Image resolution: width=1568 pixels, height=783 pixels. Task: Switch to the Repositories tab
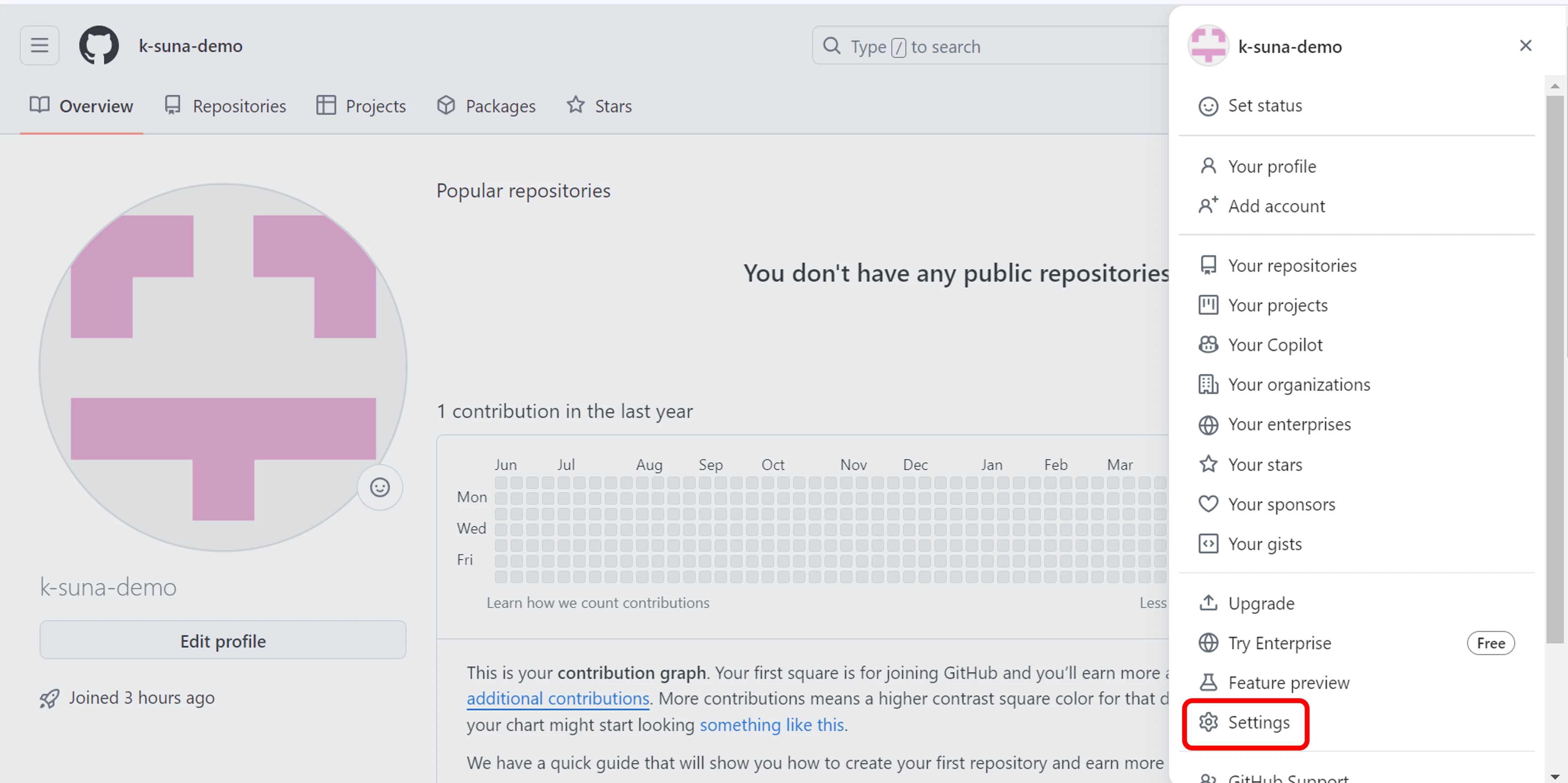point(225,106)
